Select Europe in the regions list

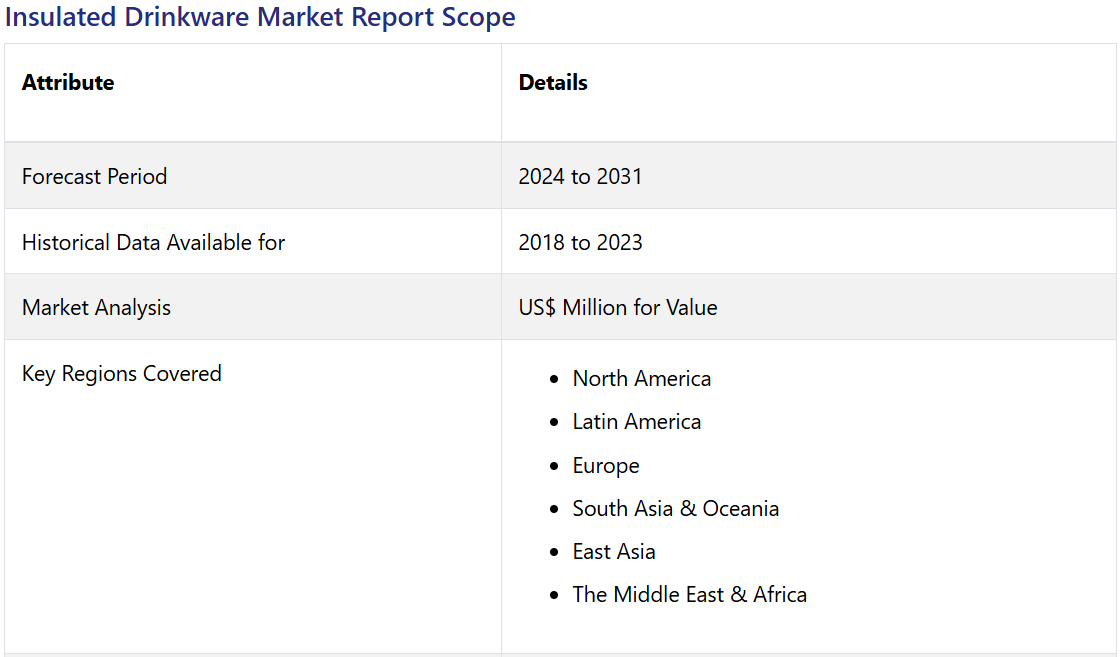click(x=606, y=466)
